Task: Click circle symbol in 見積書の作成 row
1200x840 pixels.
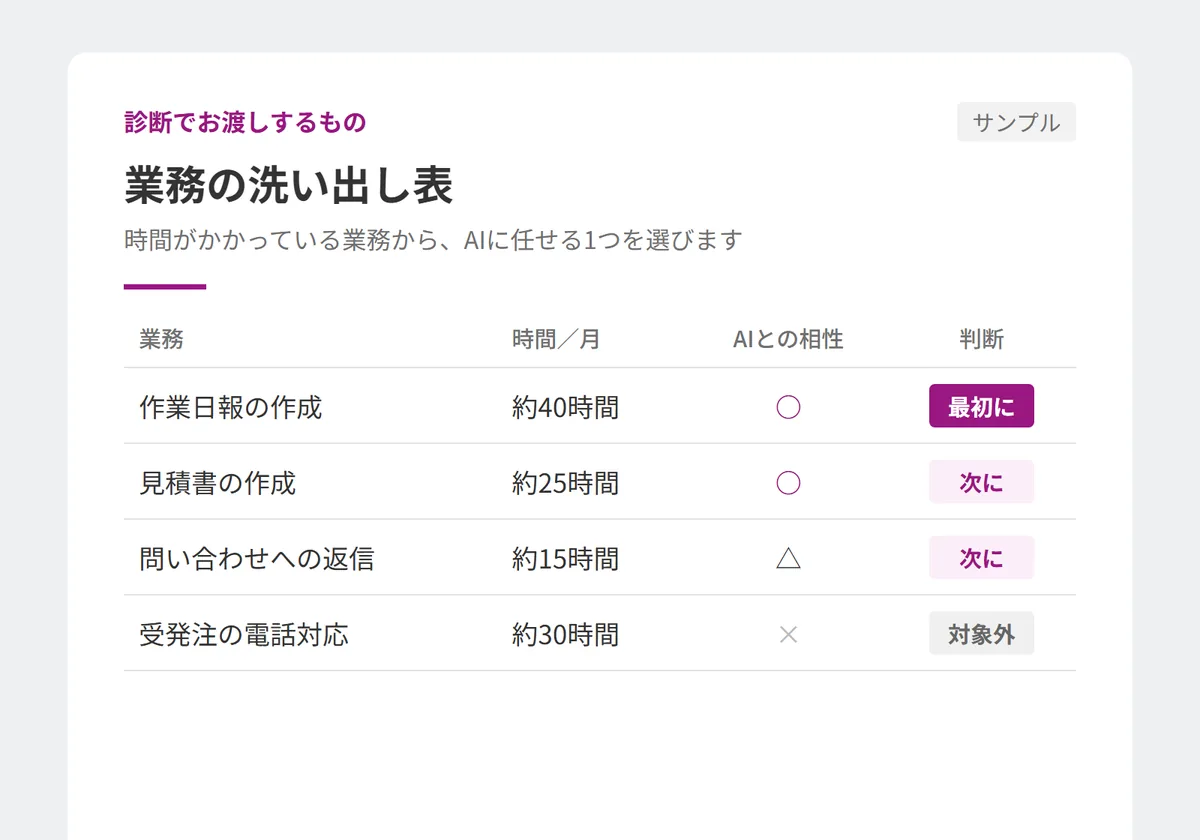Action: (788, 483)
